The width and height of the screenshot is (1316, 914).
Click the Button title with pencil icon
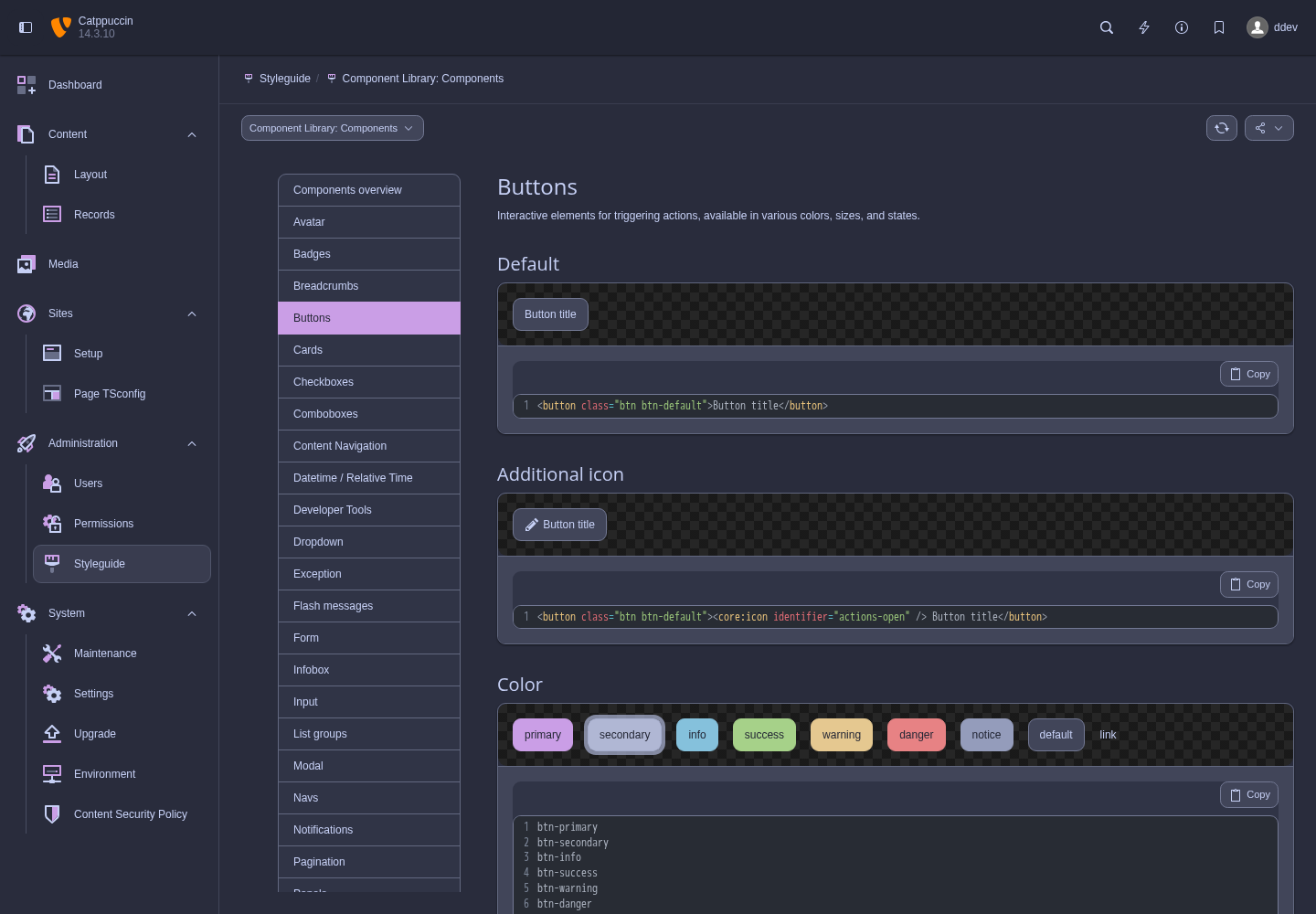(x=559, y=525)
